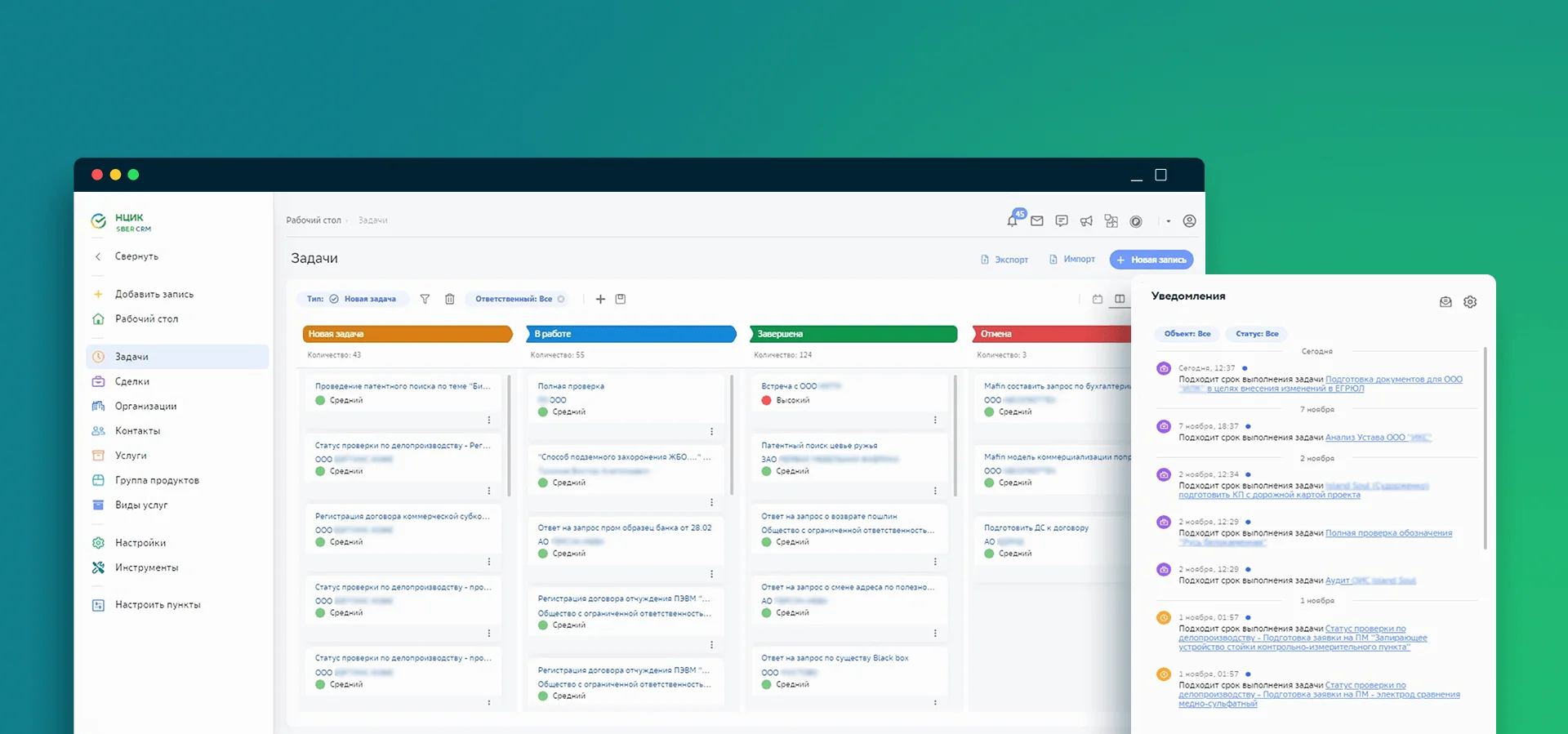Open the 'Анализ Устава ООО' notification link
Image resolution: width=1568 pixels, height=734 pixels.
1377,438
